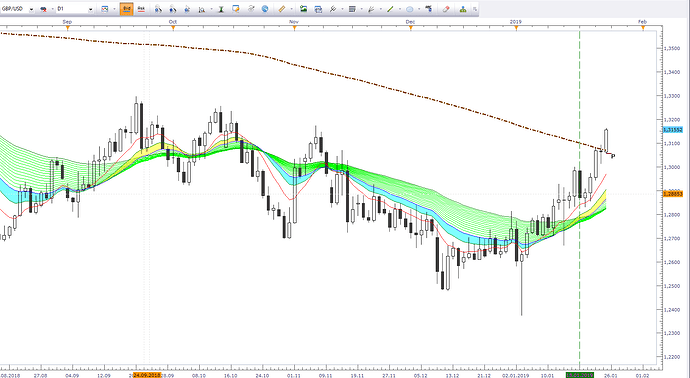Click the icon right of the ellipse tool

tap(429, 8)
